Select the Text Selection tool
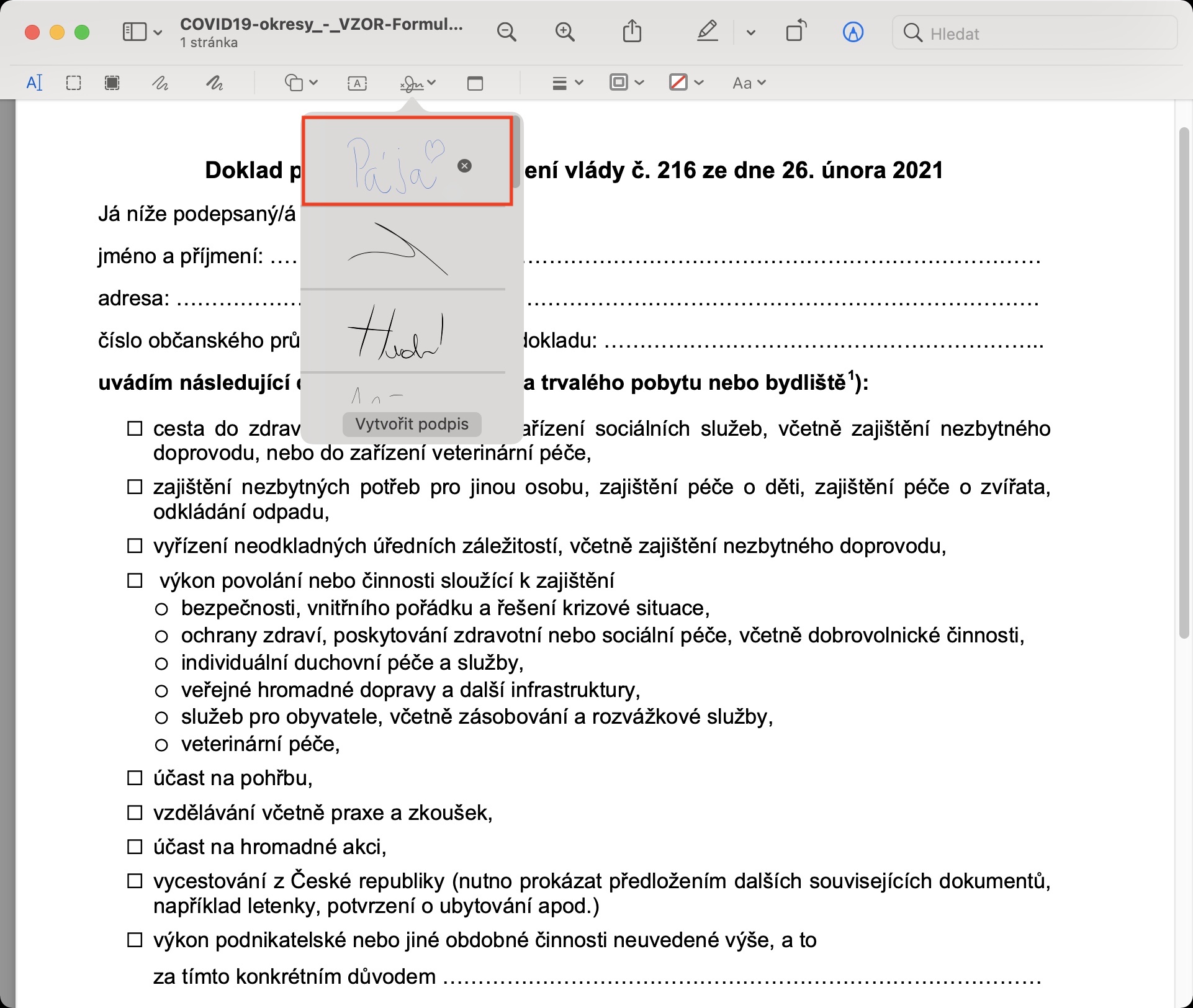Screen dimensions: 1193x1008 coord(35,83)
